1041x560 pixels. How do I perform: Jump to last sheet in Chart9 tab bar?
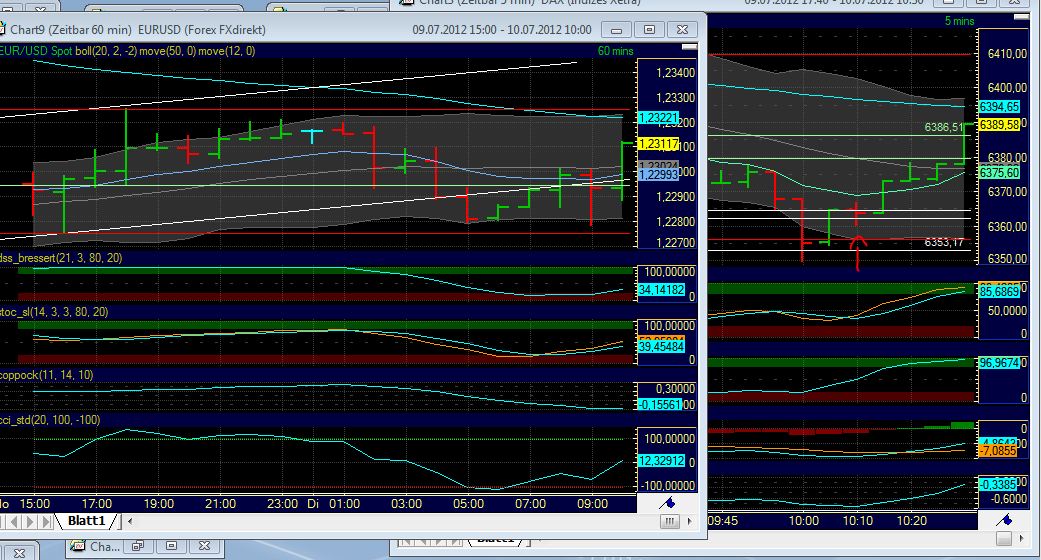click(x=45, y=521)
